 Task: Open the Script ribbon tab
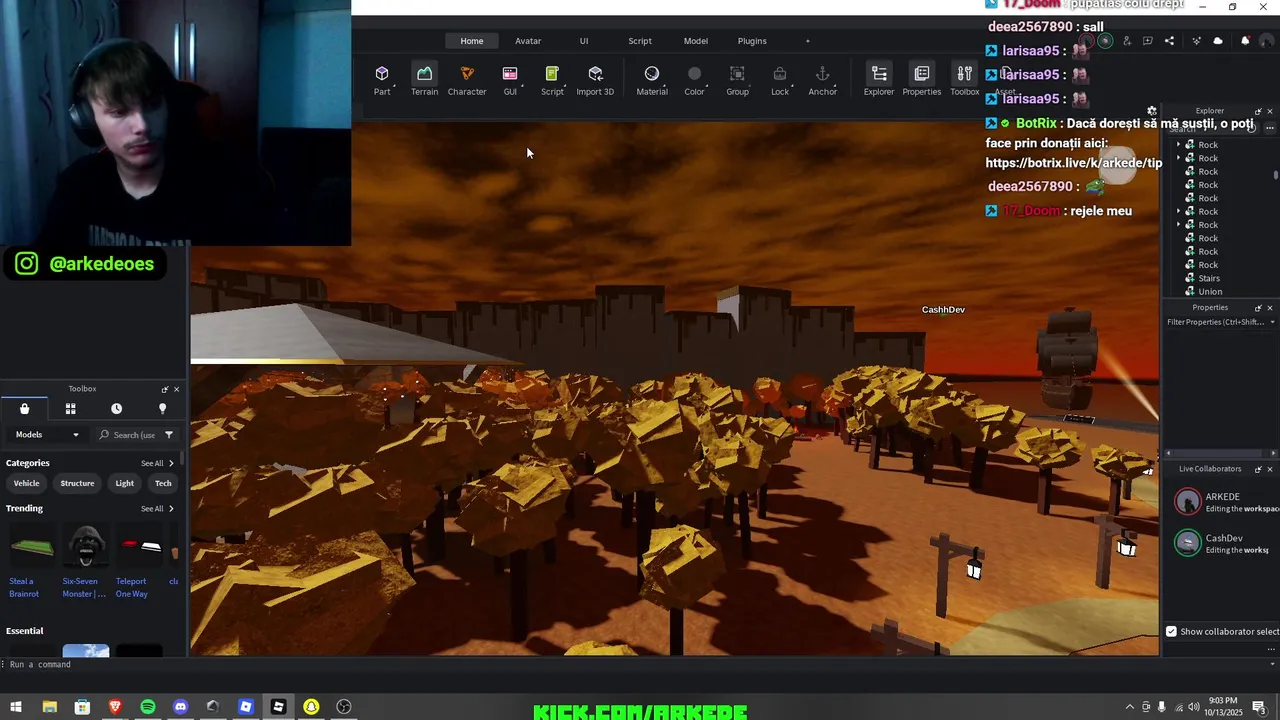640,41
